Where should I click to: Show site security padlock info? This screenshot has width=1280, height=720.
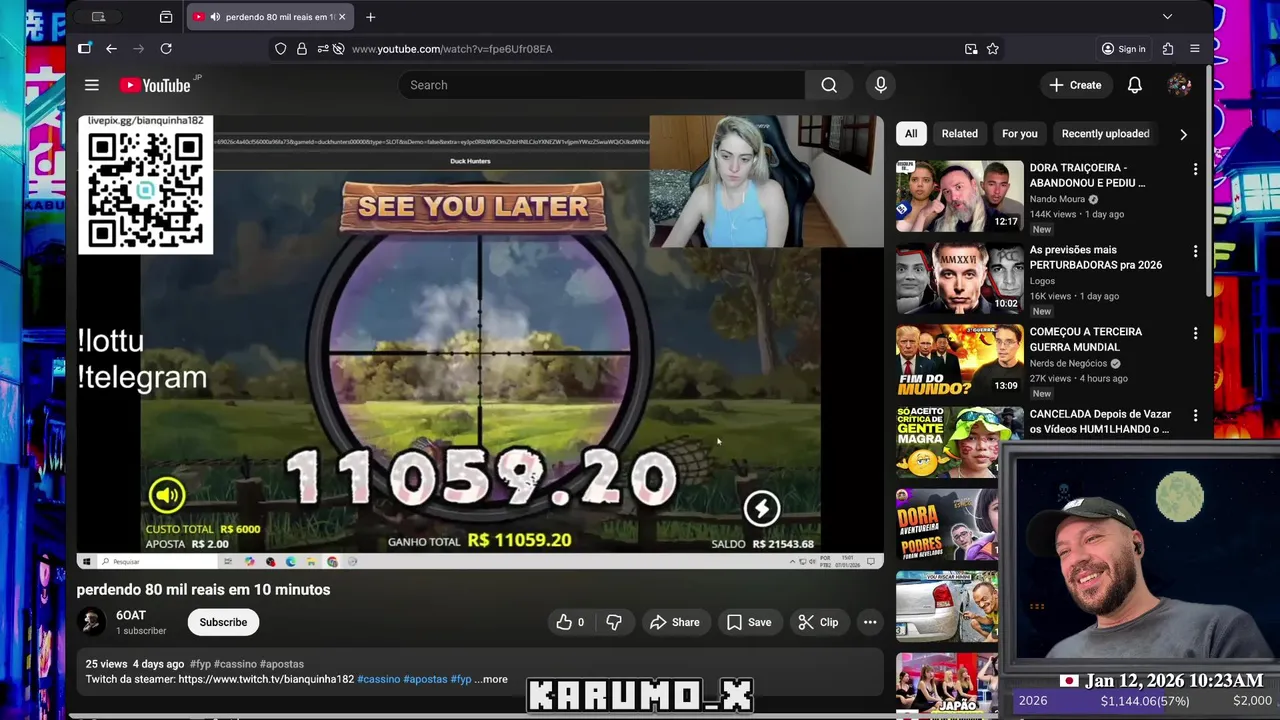point(302,49)
